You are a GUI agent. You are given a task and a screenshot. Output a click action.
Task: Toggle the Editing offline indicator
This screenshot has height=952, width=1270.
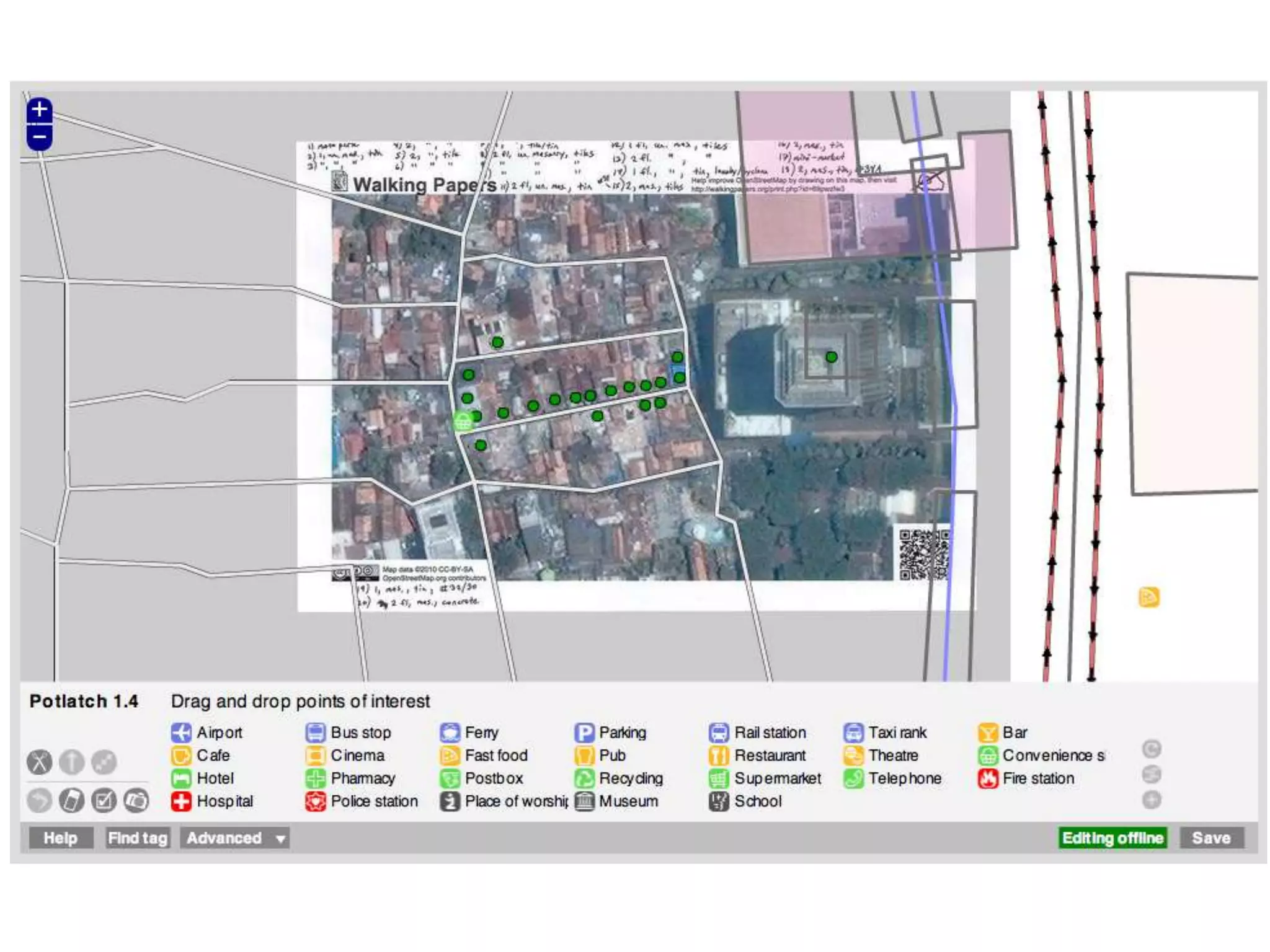(1112, 838)
